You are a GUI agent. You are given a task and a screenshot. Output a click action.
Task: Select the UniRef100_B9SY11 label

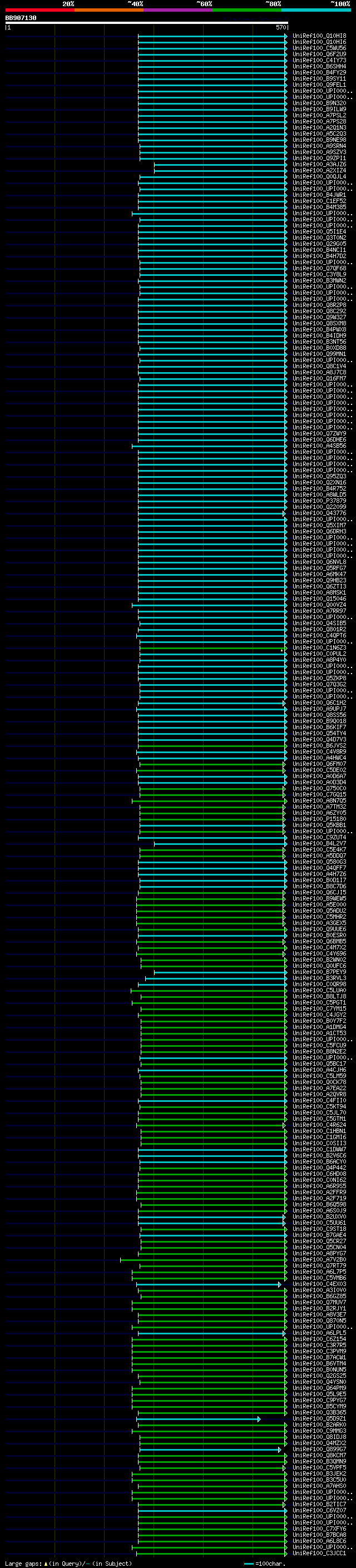pos(319,78)
